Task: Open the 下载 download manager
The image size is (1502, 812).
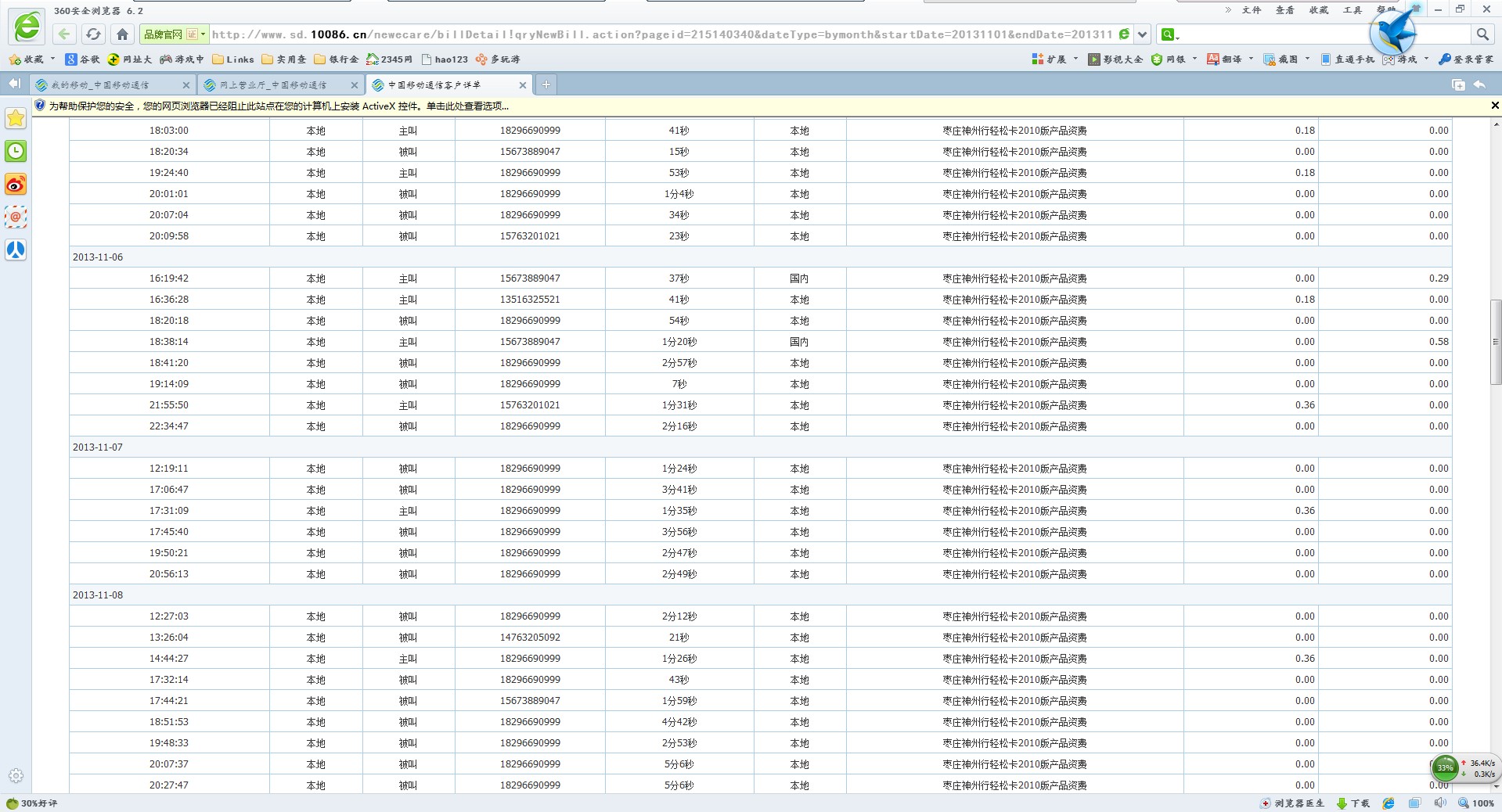Action: pyautogui.click(x=1353, y=803)
